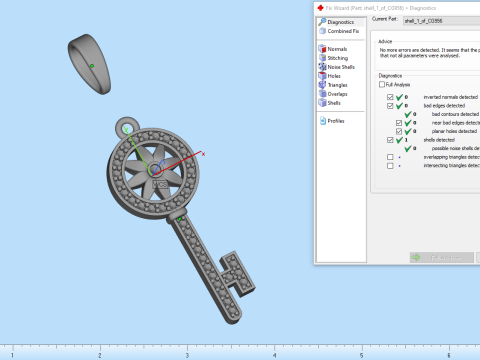Select the Triangles fixing tool
The image size is (480, 360).
point(333,85)
